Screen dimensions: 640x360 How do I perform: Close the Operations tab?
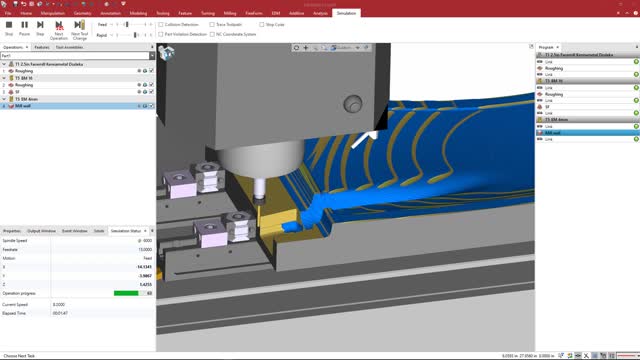pos(27,47)
